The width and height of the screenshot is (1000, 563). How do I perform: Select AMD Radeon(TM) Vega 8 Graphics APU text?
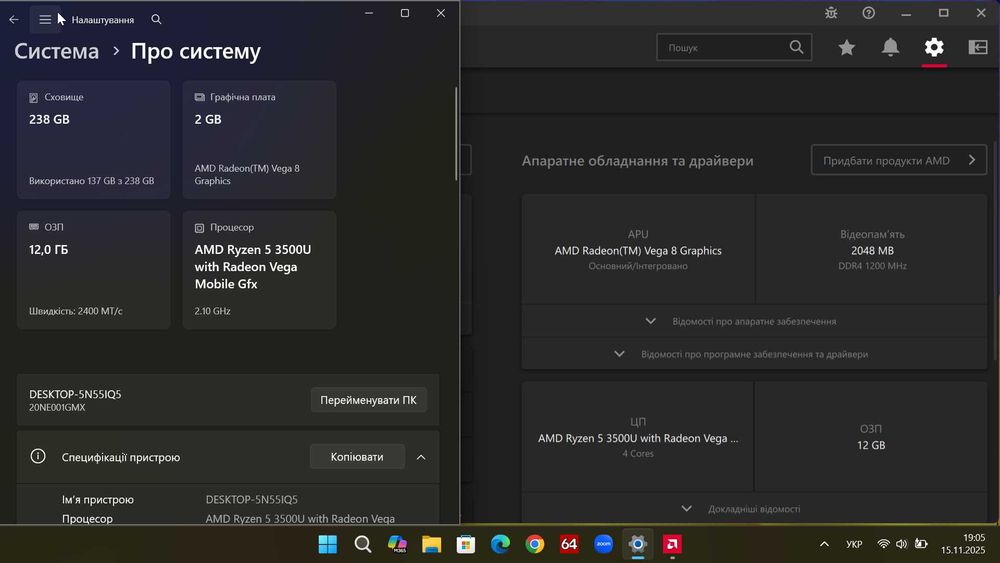pyautogui.click(x=638, y=251)
